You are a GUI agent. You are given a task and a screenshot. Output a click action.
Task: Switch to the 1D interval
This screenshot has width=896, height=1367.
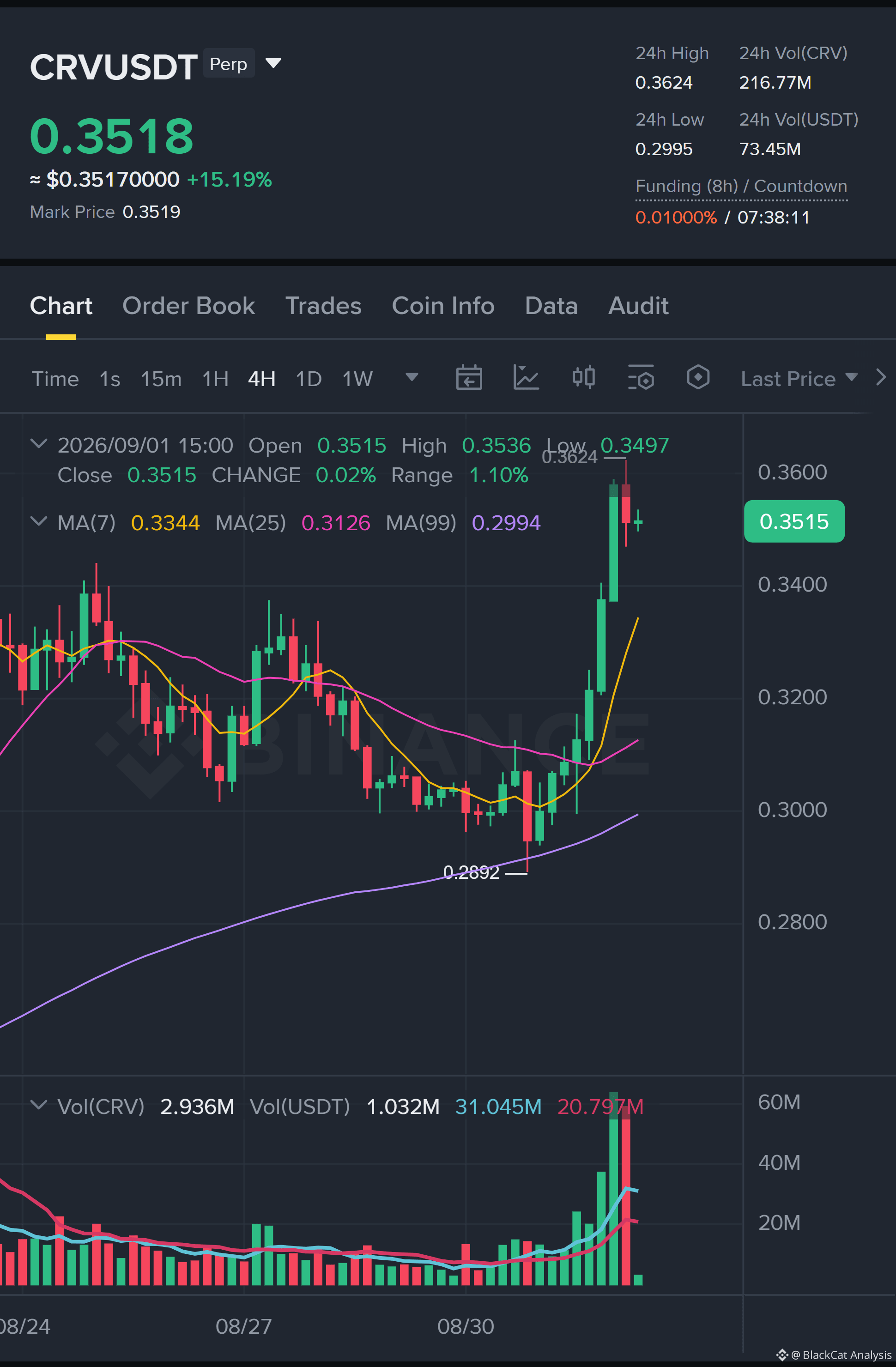309,379
